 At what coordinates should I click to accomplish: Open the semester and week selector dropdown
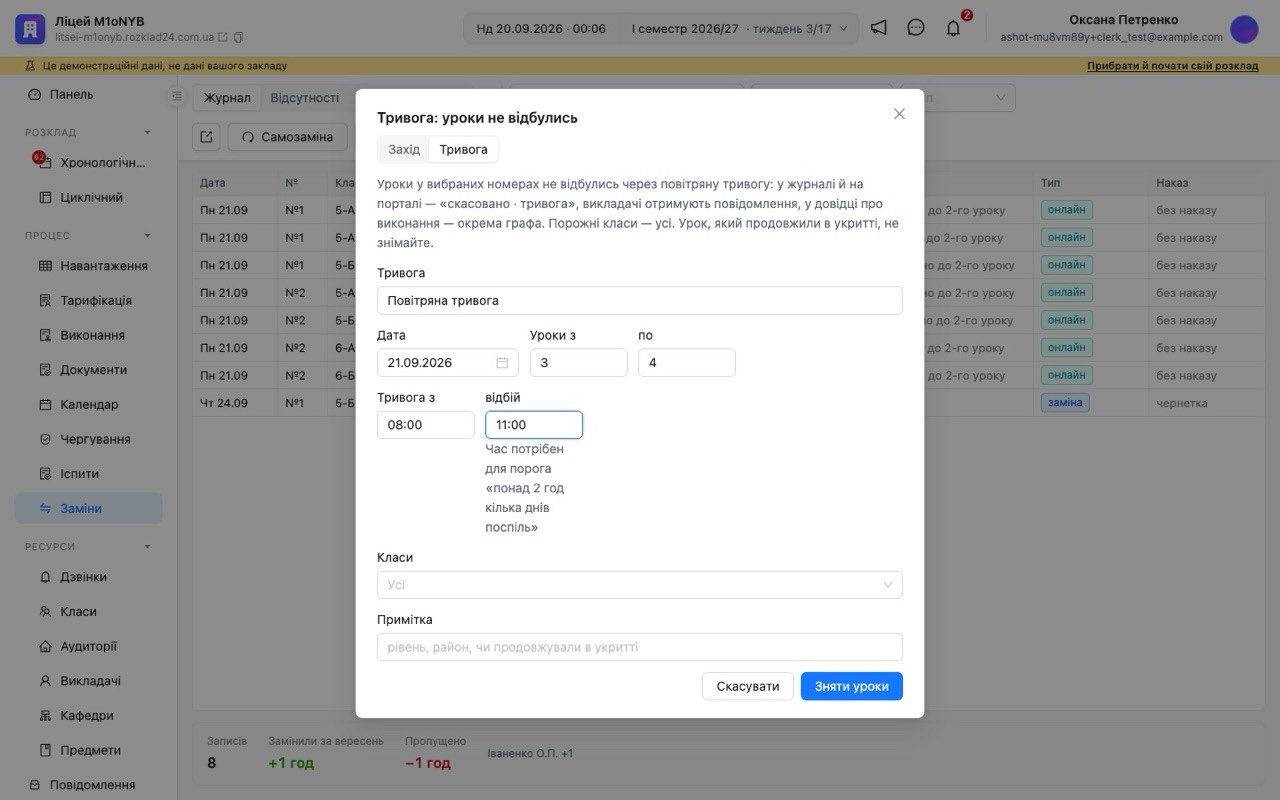click(x=739, y=29)
